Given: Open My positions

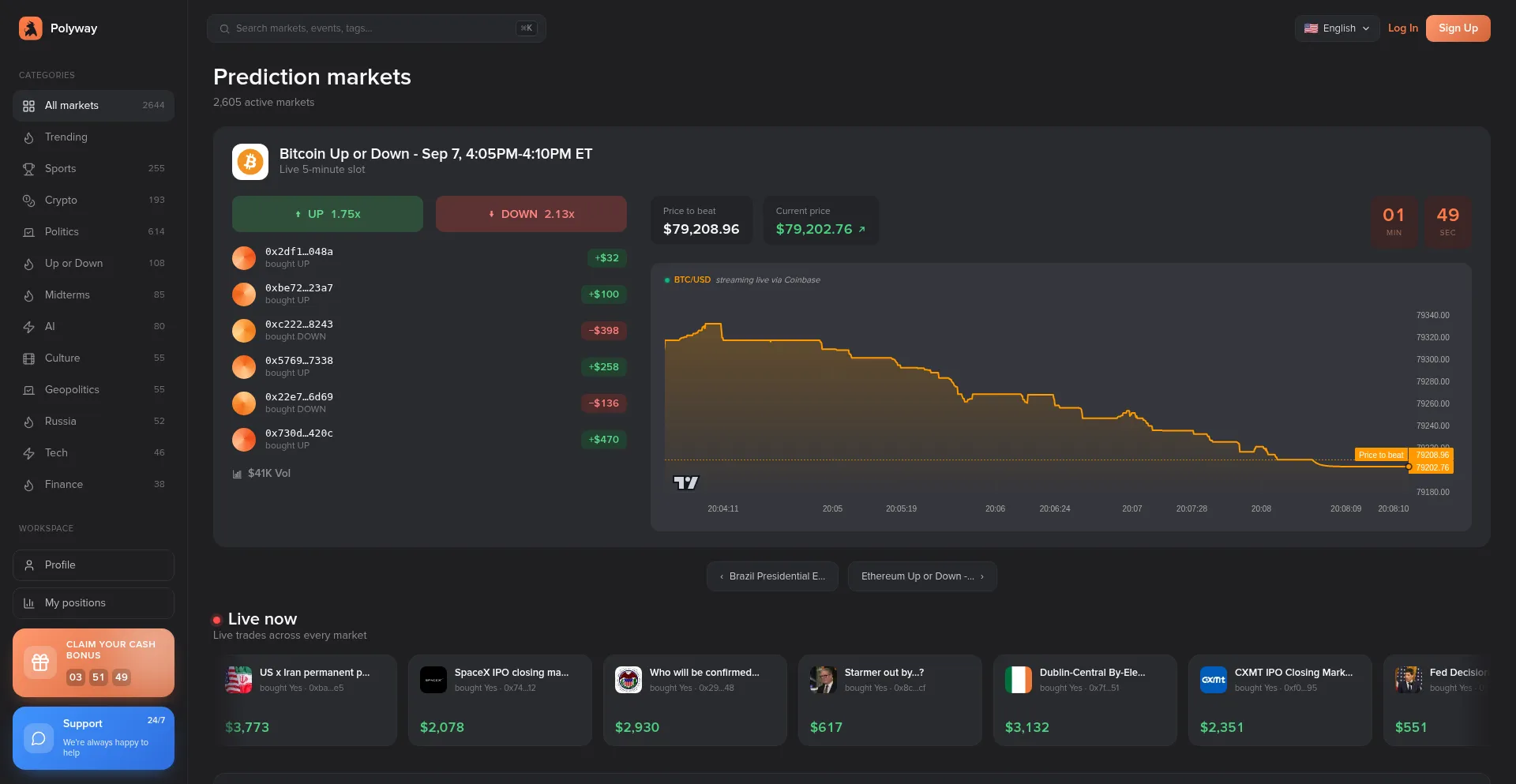Looking at the screenshot, I should (x=93, y=603).
